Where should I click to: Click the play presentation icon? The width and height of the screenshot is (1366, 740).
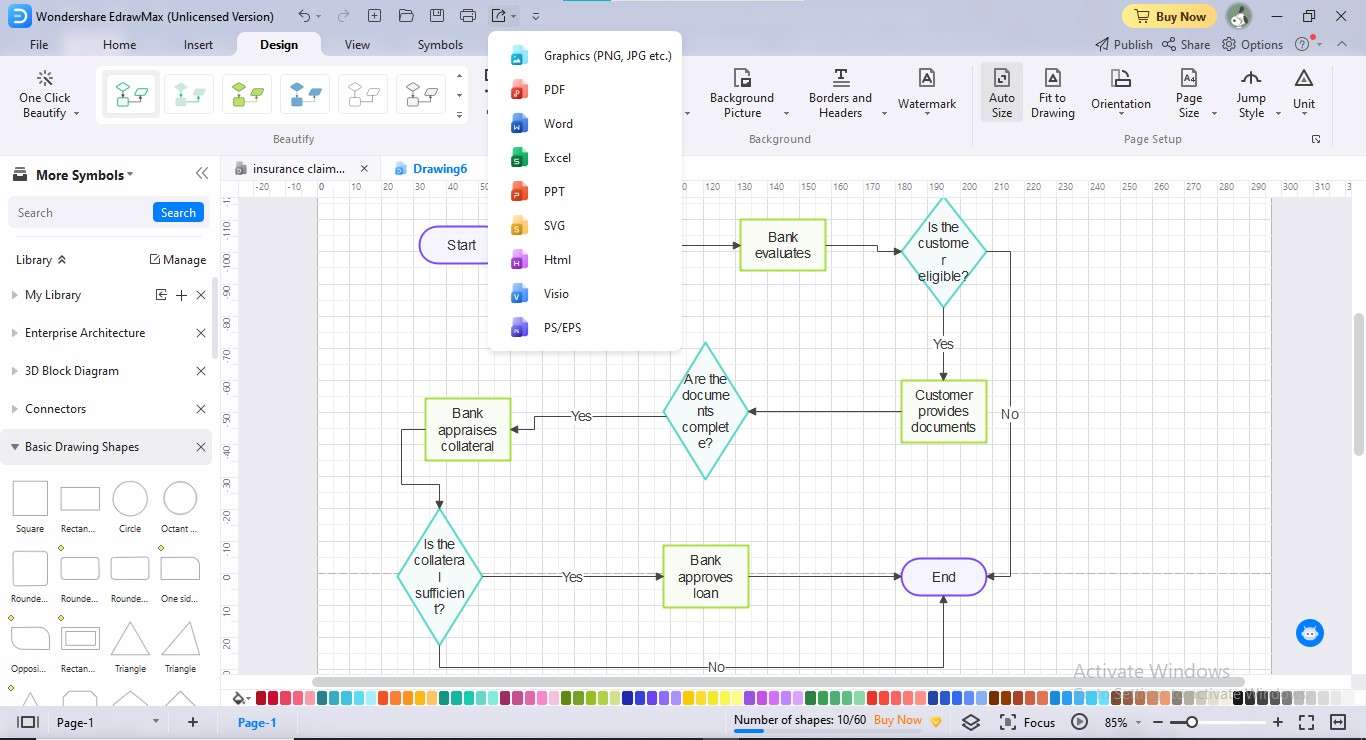click(1080, 722)
